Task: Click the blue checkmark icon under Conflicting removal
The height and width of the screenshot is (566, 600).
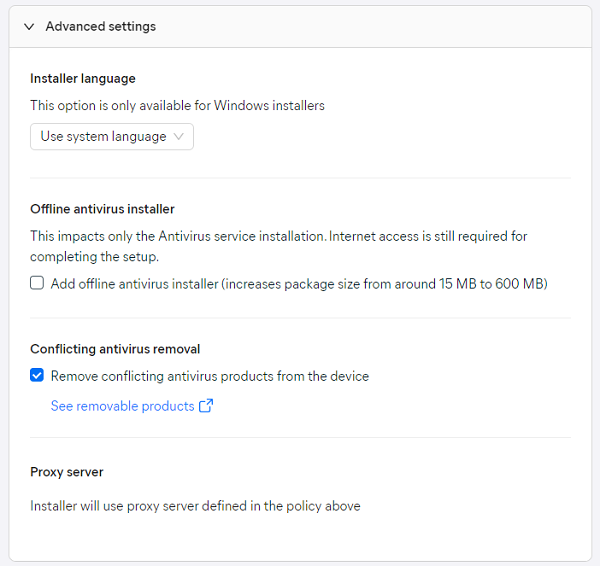Action: [37, 375]
